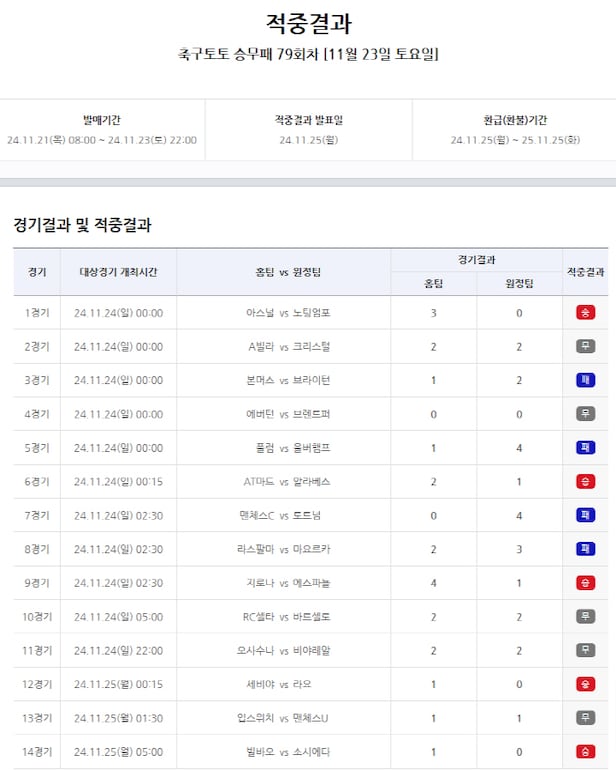Click the 무 result badge in 4경기 row
This screenshot has height=770, width=616.
[x=585, y=414]
